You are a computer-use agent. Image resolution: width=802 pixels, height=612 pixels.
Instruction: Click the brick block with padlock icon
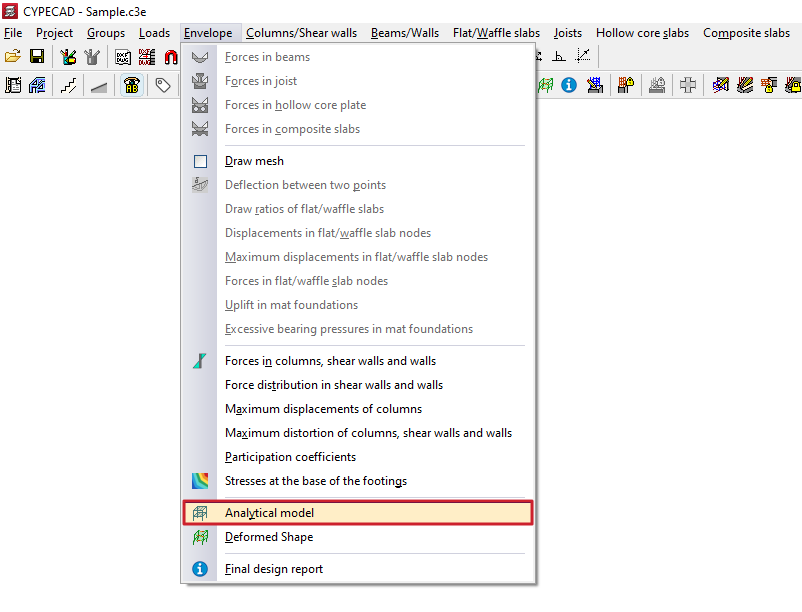[x=769, y=85]
